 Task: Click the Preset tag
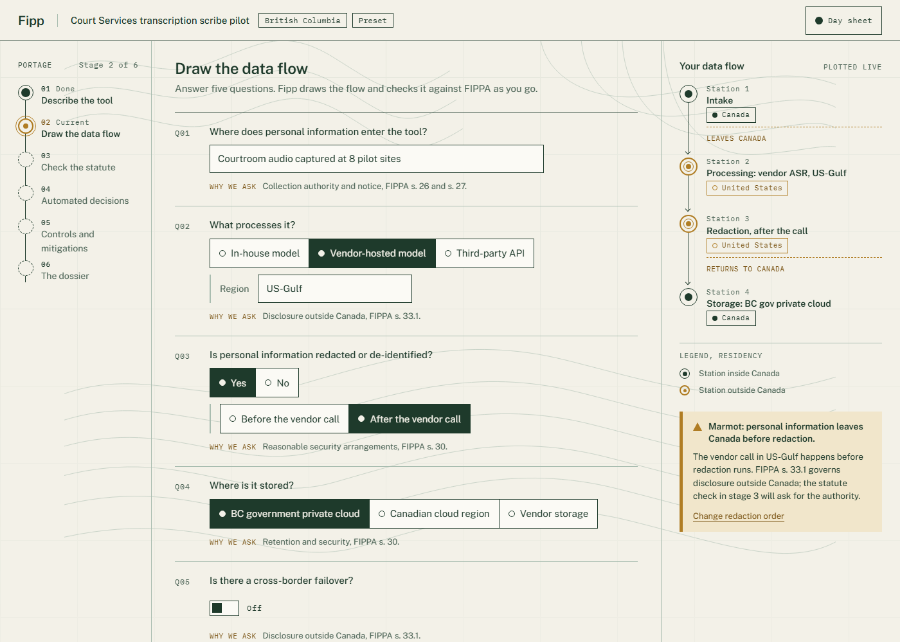(373, 21)
